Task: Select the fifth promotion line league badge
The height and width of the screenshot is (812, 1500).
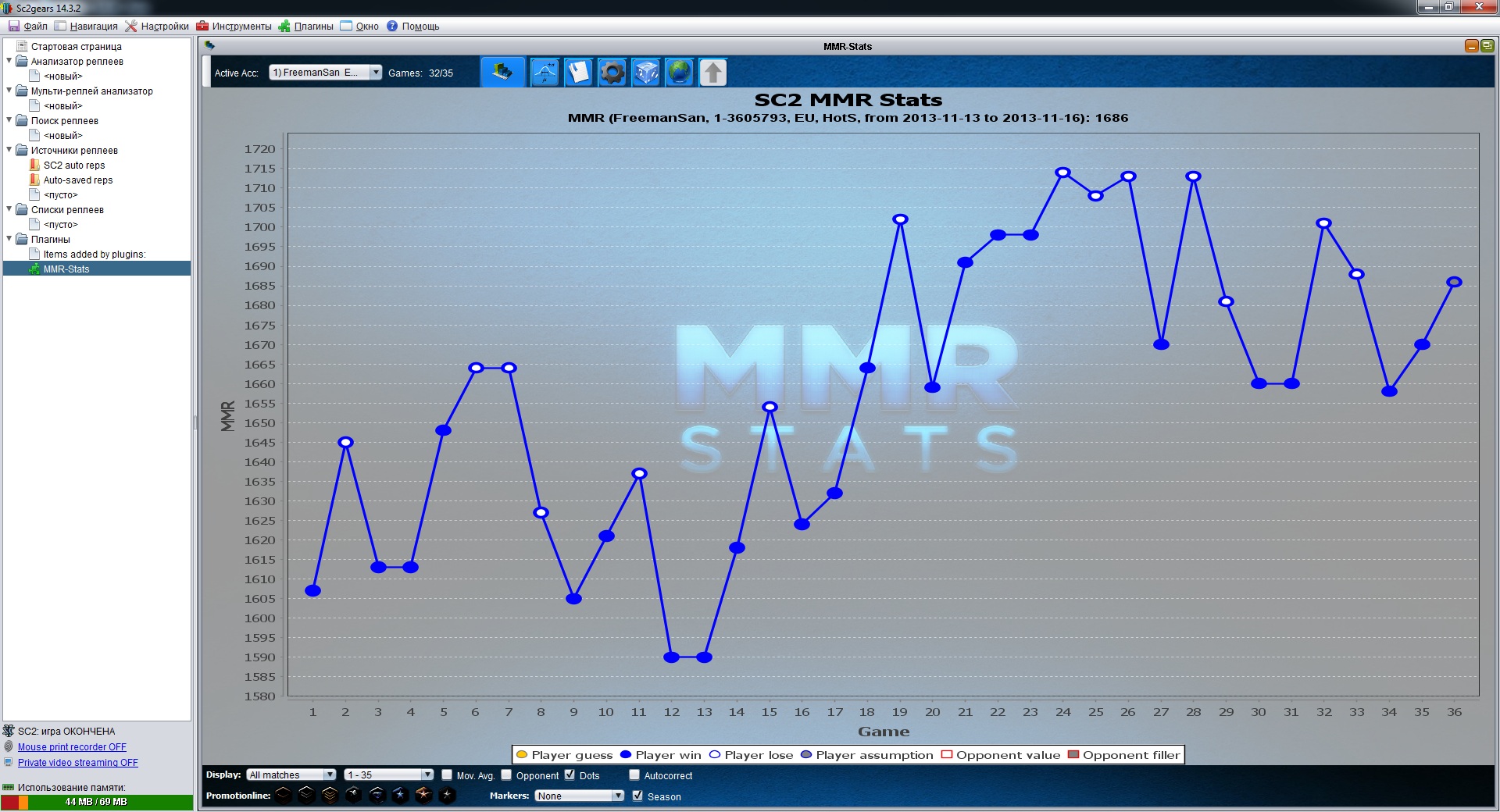Action: (x=377, y=795)
